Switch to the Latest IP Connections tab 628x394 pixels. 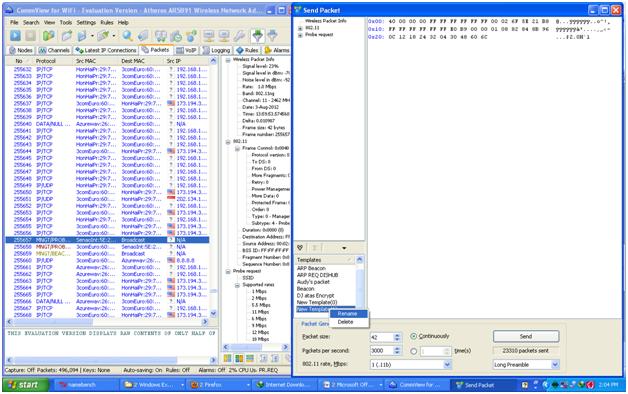coord(106,50)
